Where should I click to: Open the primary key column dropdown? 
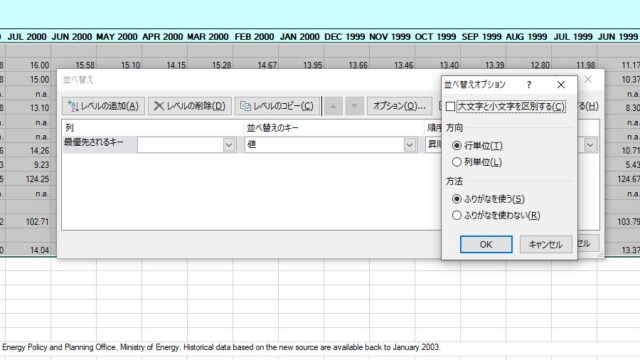pos(229,144)
